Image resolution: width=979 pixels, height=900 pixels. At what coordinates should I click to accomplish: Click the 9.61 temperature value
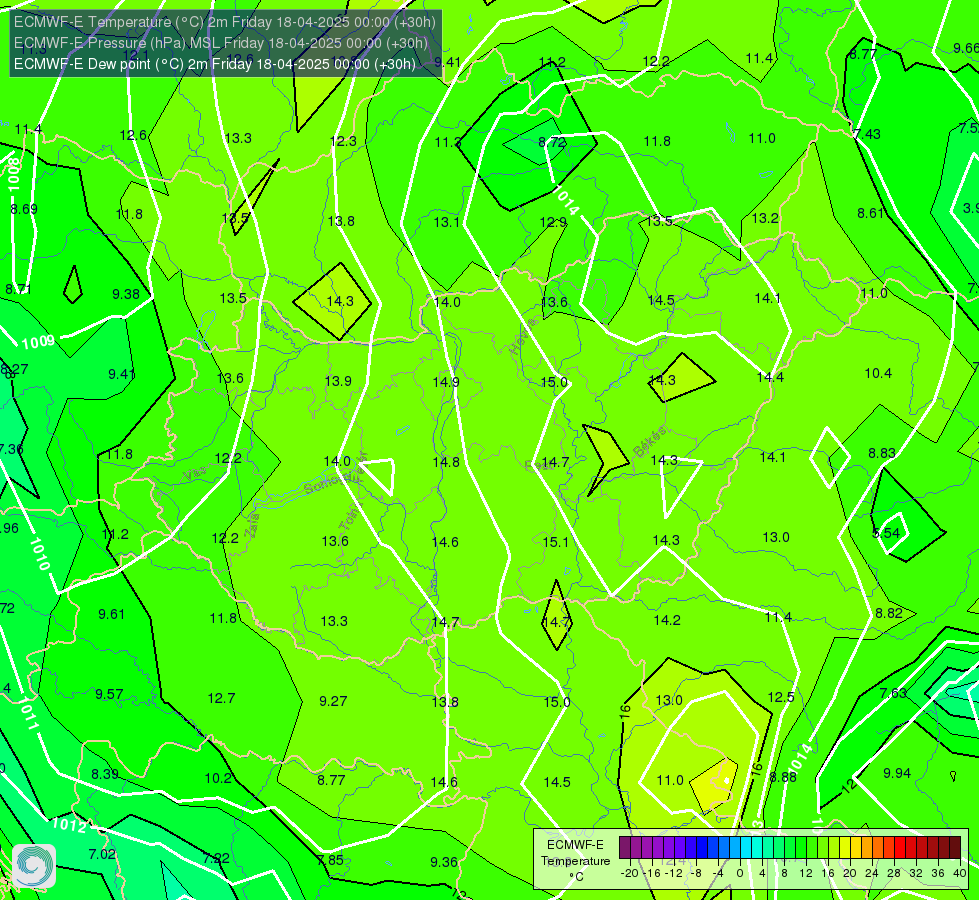click(111, 615)
